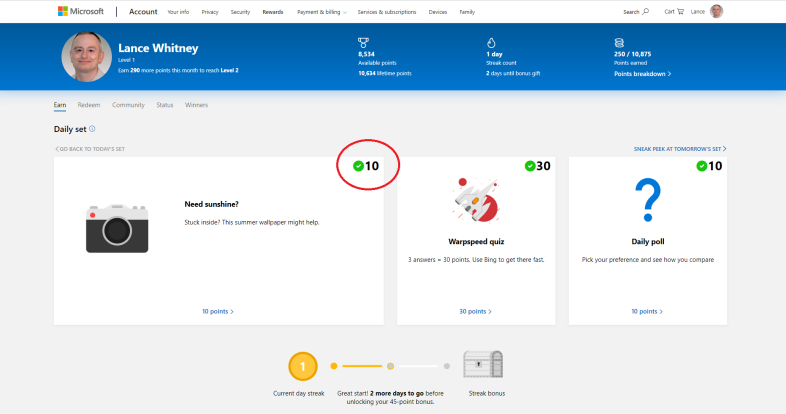The width and height of the screenshot is (786, 414).
Task: Click Pick your preference description text
Action: tap(648, 260)
